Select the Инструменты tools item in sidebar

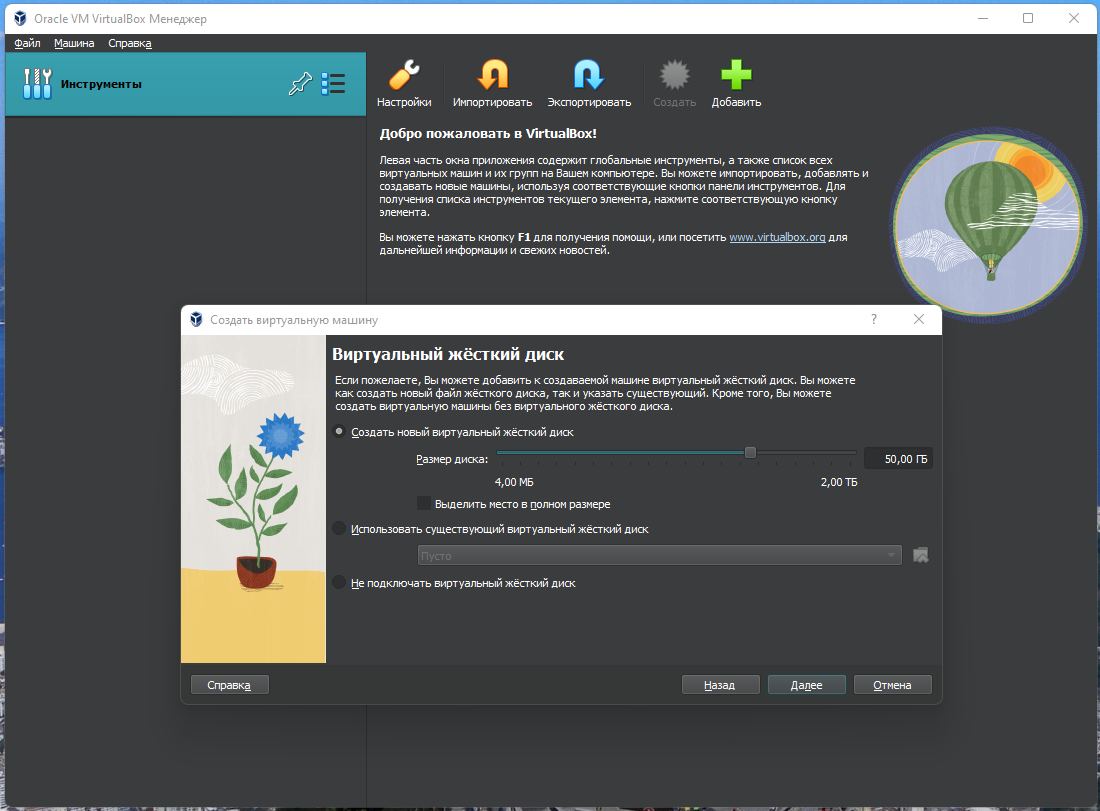(x=185, y=84)
